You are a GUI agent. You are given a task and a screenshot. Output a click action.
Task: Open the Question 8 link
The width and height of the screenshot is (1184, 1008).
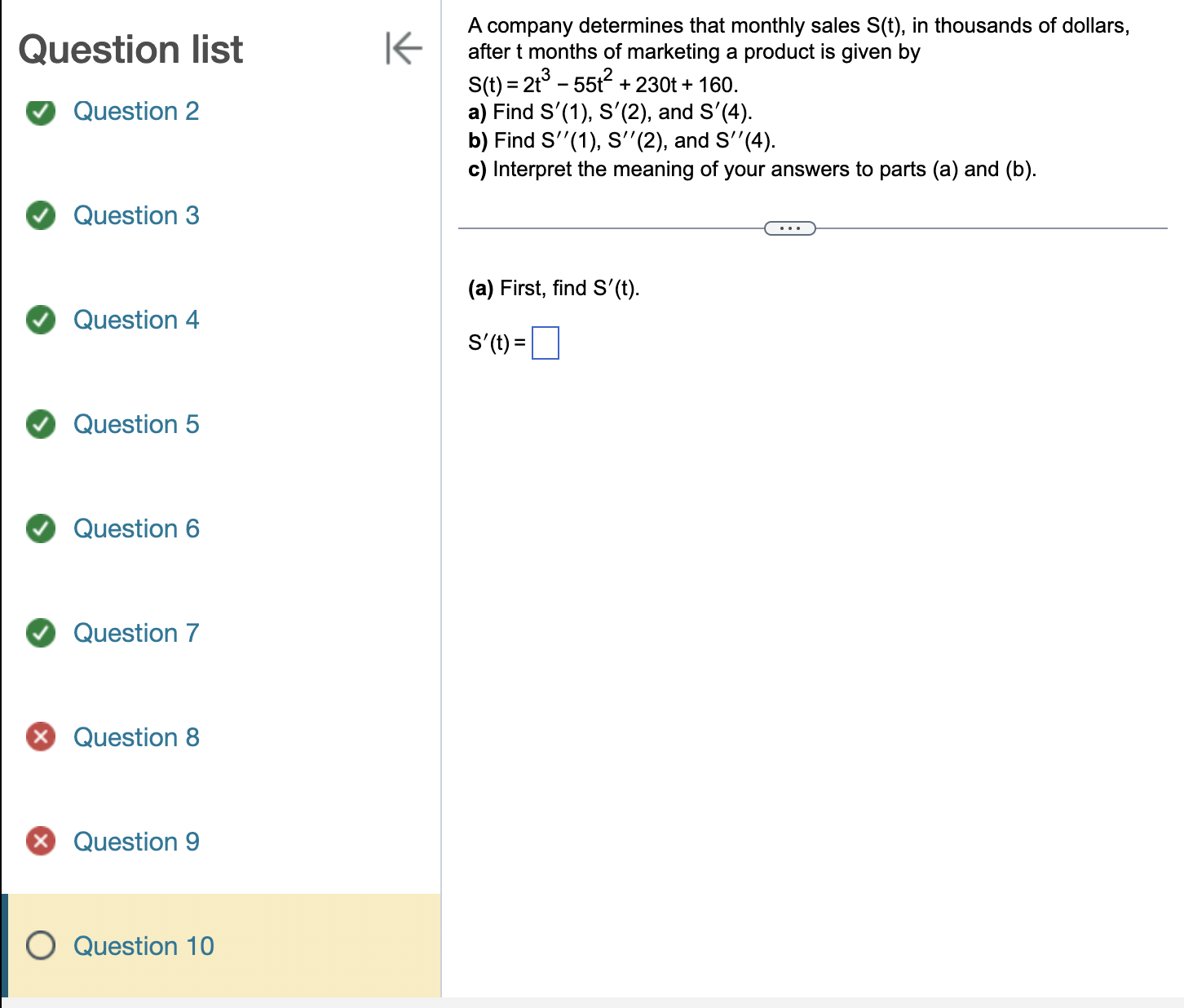[x=136, y=737]
